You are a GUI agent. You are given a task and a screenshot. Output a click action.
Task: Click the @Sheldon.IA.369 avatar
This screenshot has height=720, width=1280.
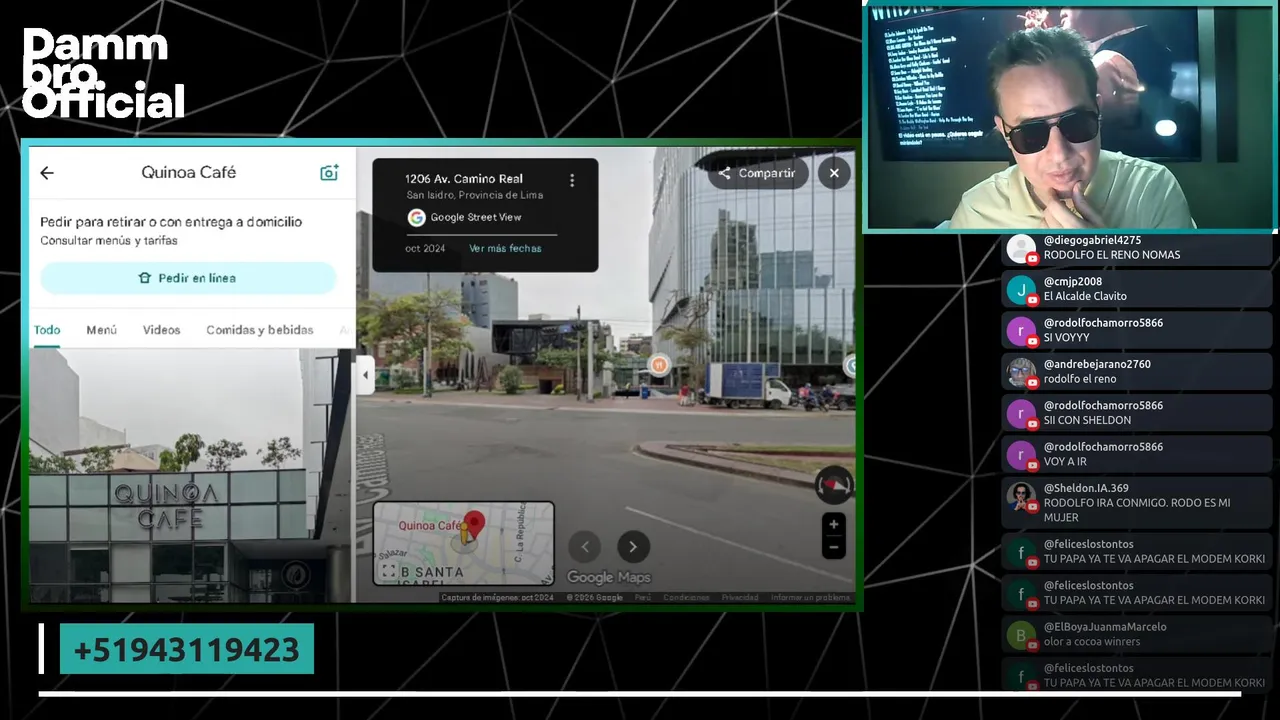coord(1021,496)
